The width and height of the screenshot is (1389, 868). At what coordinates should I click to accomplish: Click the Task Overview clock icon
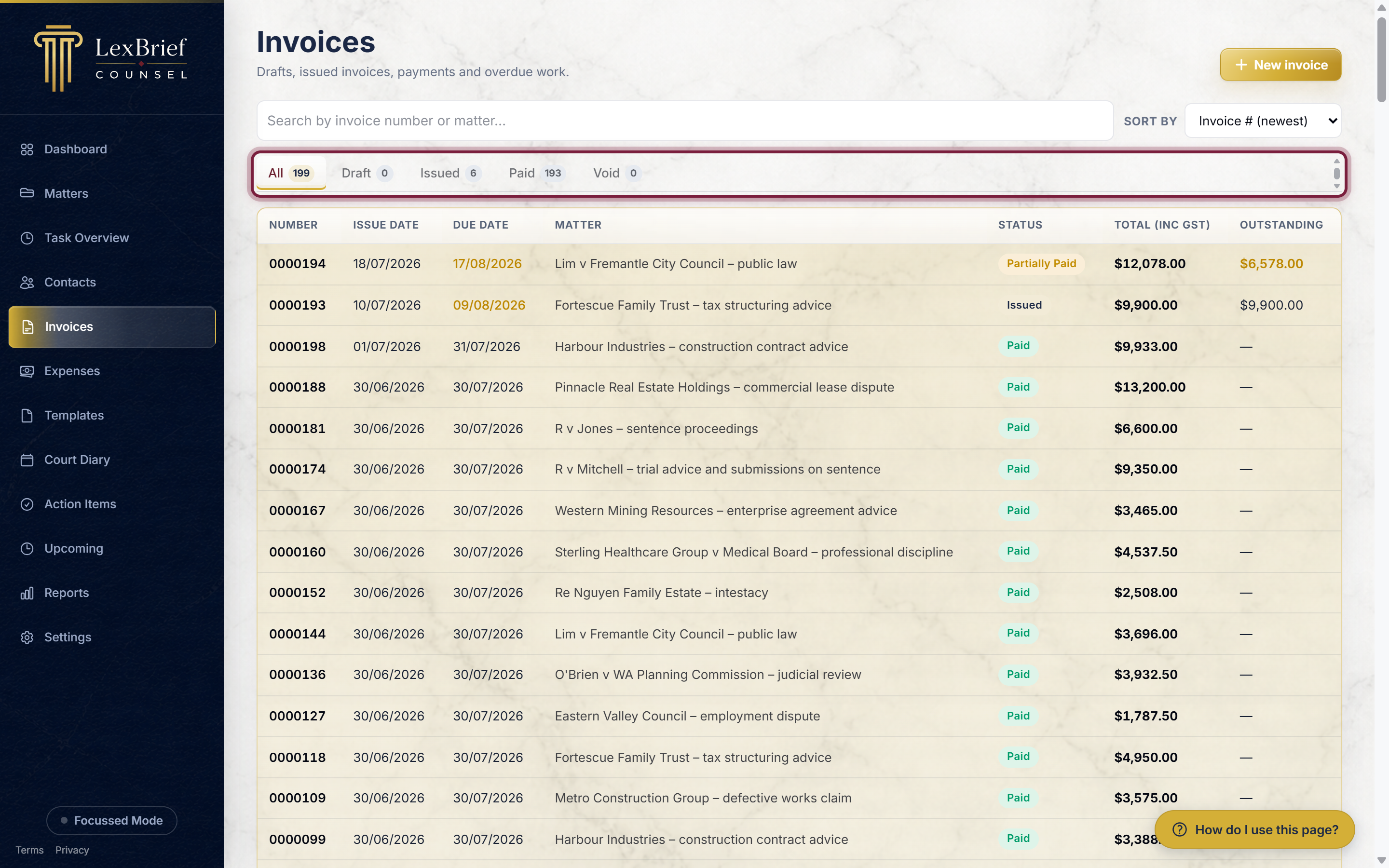[27, 238]
